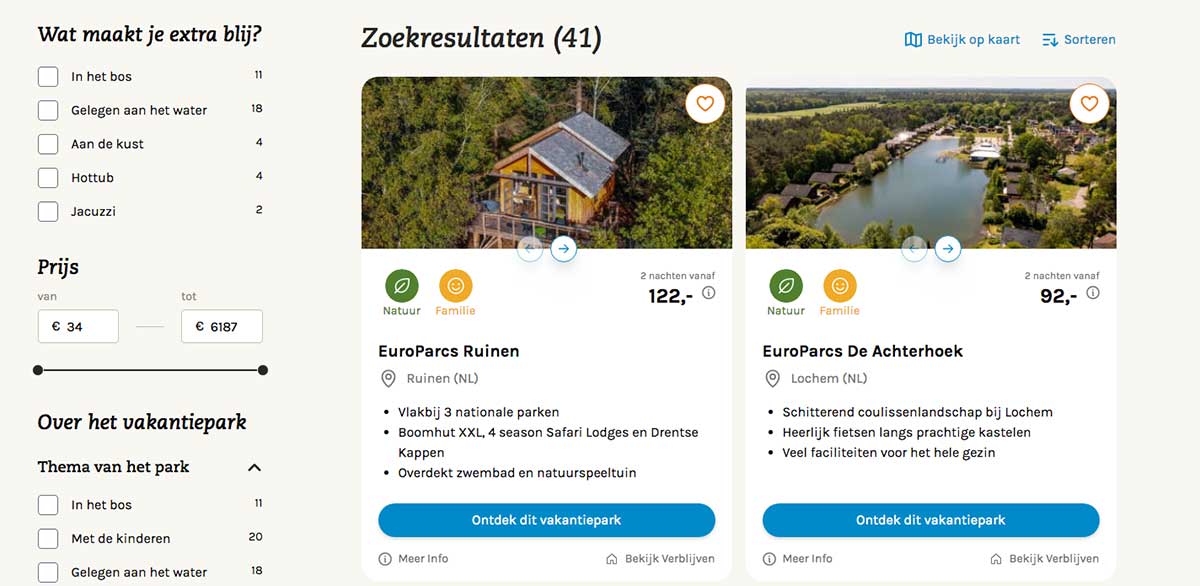Click Ontdek dit vakantiepark for Ruinen

click(x=546, y=520)
